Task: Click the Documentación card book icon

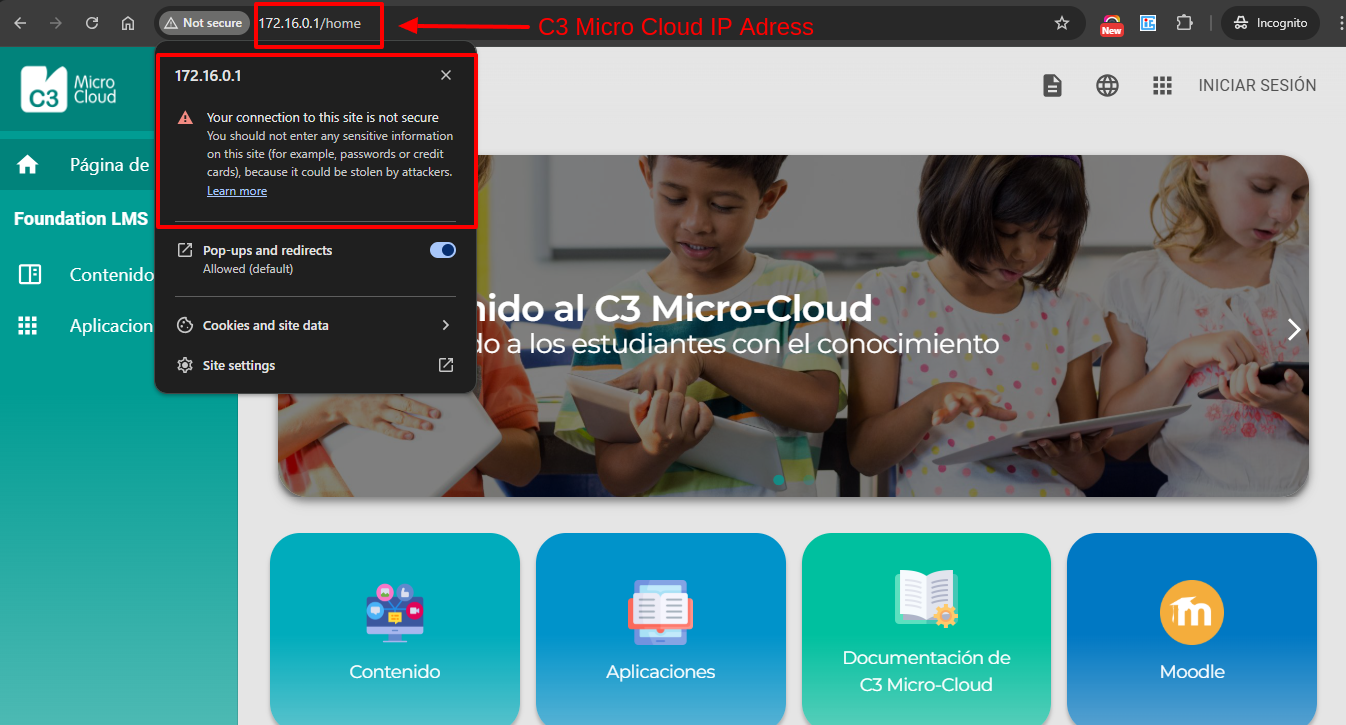Action: coord(926,598)
